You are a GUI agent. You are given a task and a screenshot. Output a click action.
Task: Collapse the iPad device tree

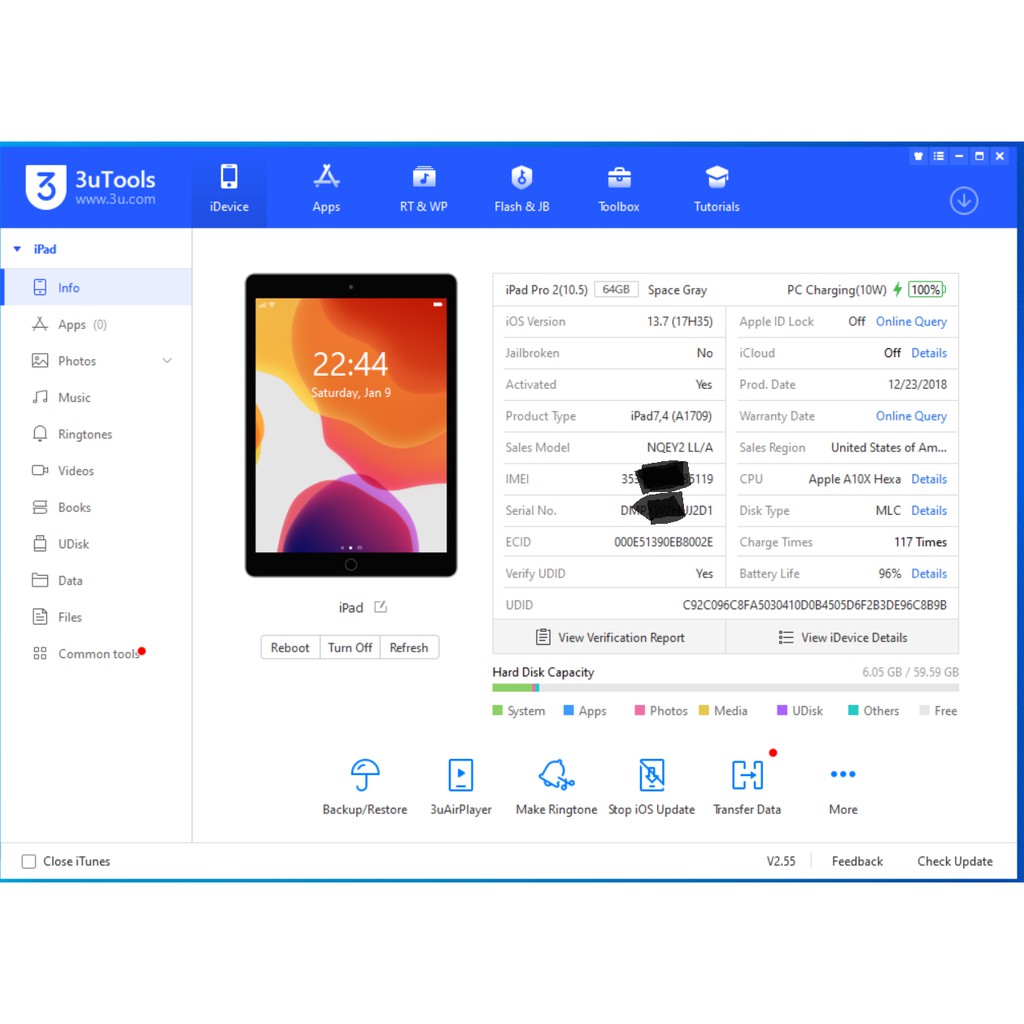click(x=17, y=249)
